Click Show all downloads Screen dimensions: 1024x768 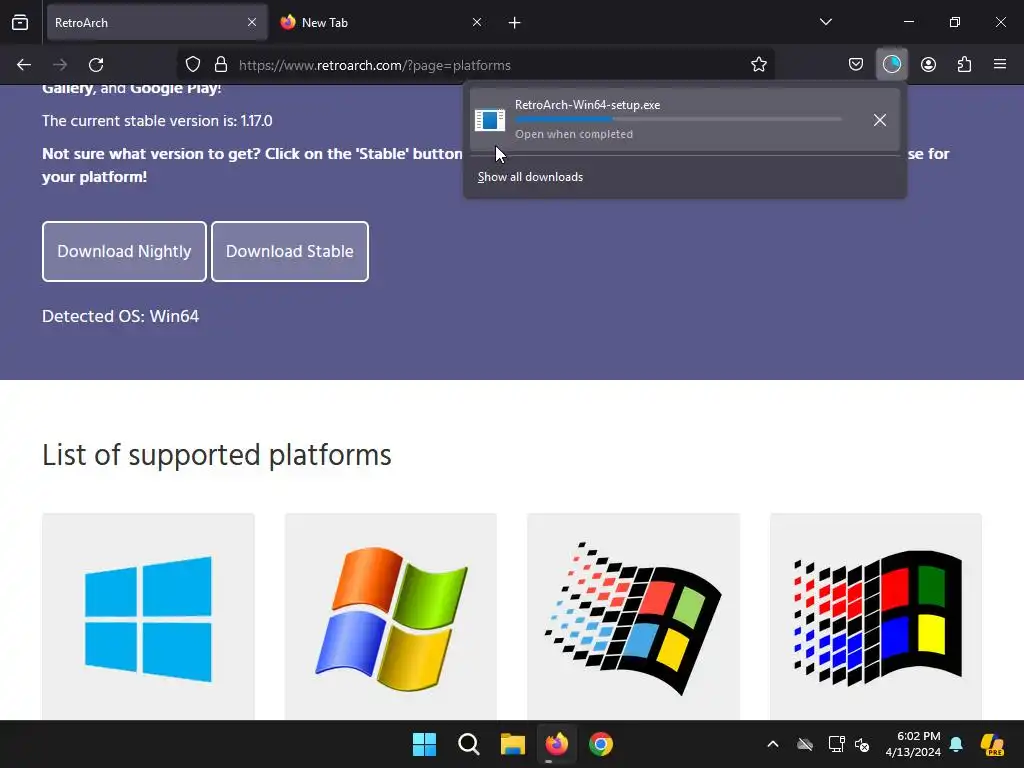coord(530,177)
